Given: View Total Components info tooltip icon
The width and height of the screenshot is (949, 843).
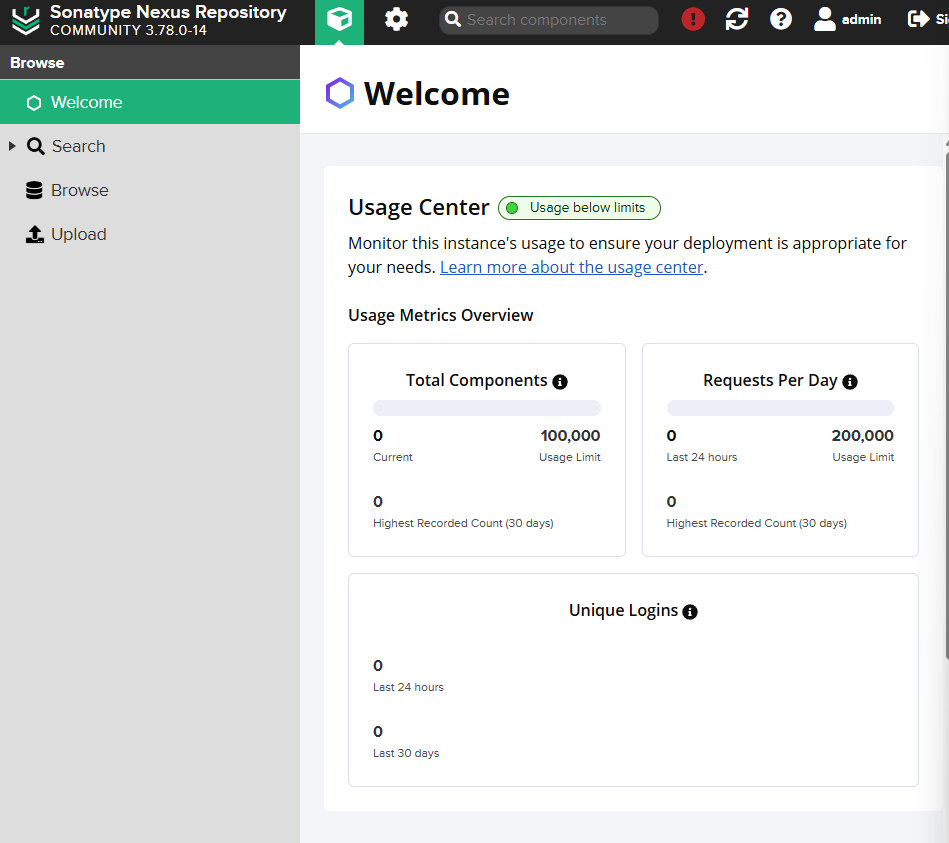Looking at the screenshot, I should [560, 381].
